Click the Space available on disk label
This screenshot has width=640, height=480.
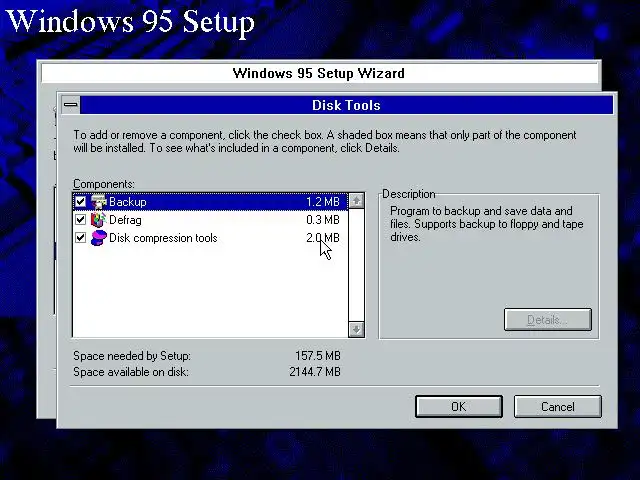click(x=131, y=372)
